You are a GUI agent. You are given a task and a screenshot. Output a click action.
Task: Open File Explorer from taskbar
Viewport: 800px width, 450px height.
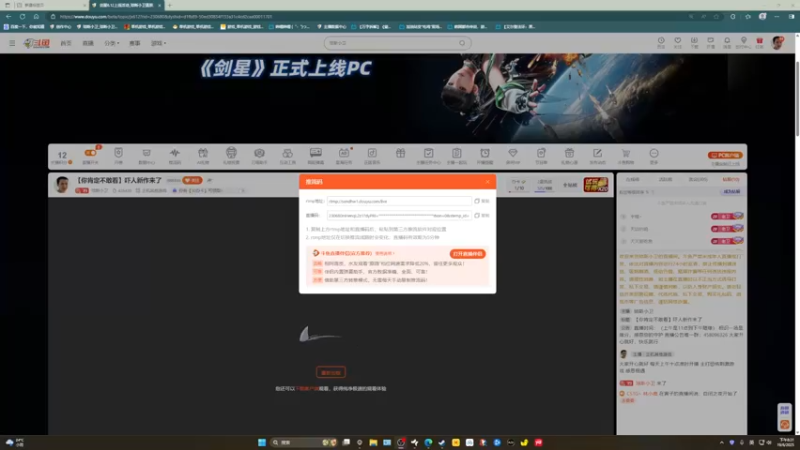click(x=373, y=442)
